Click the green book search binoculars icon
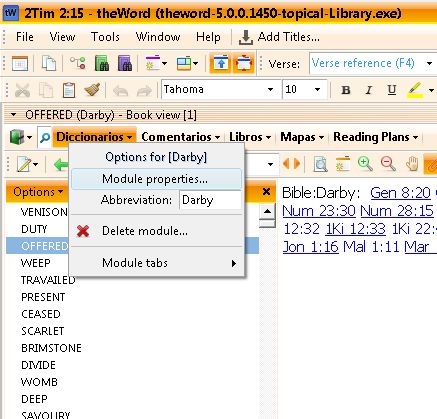The width and height of the screenshot is (437, 419). 102,63
